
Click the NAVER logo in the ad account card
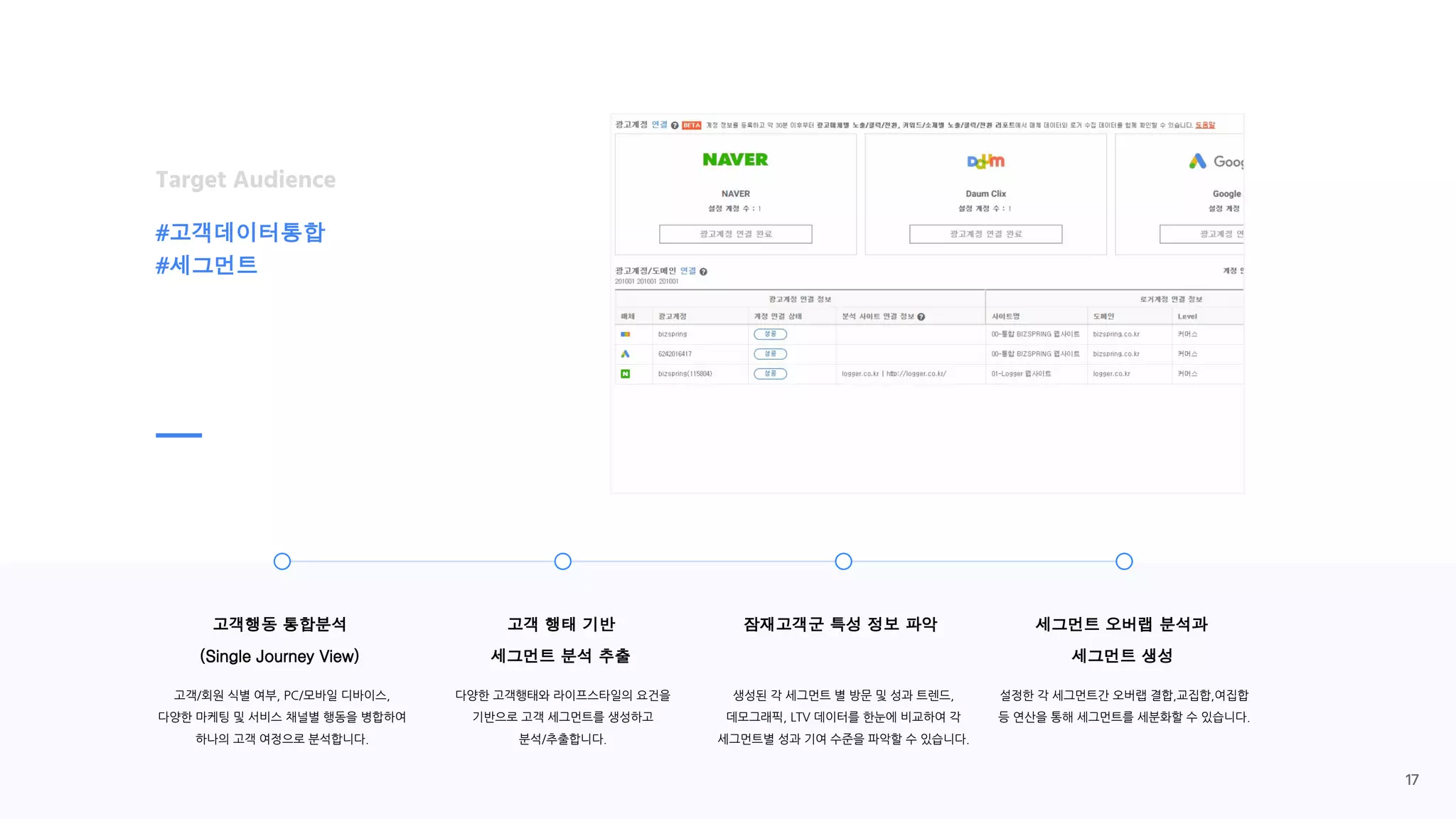tap(735, 160)
